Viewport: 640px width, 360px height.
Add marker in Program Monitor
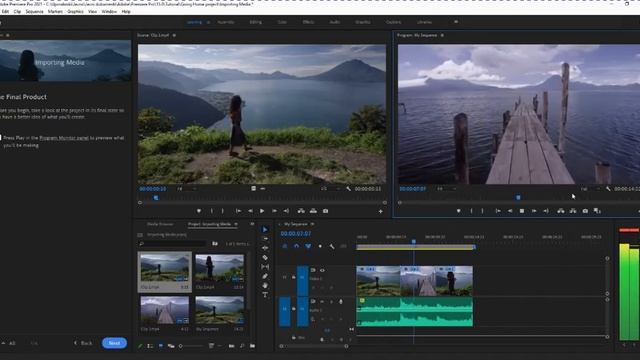coord(458,211)
